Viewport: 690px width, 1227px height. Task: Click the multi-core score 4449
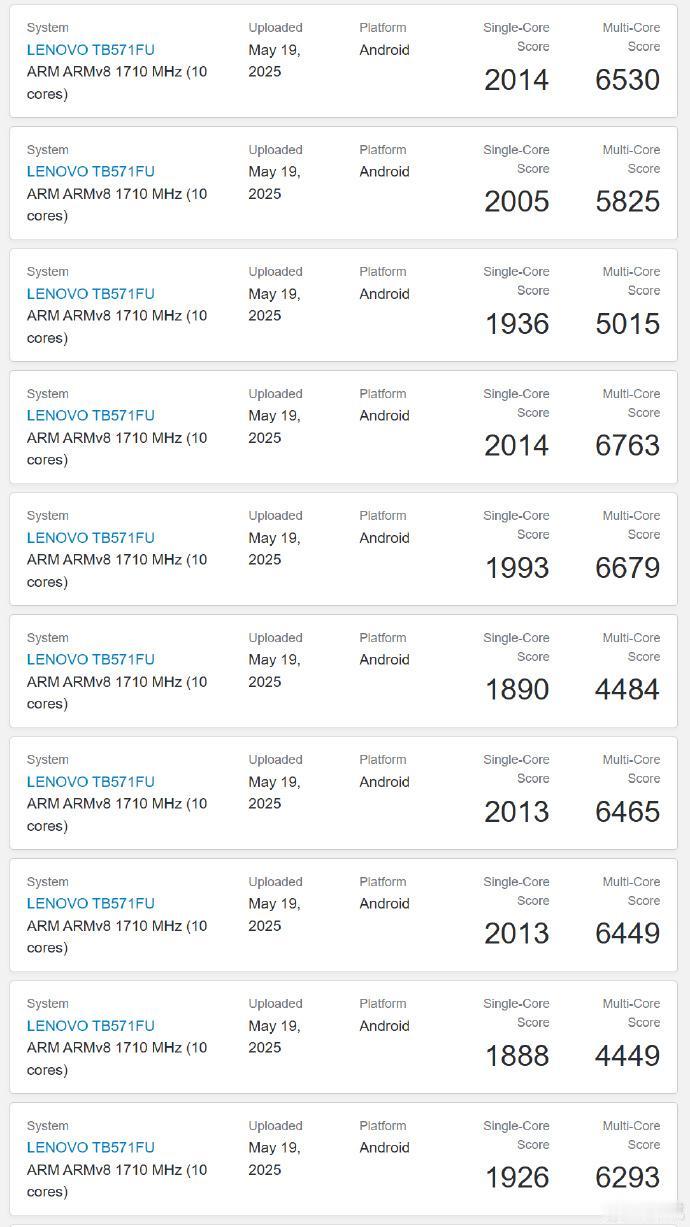(x=628, y=1056)
